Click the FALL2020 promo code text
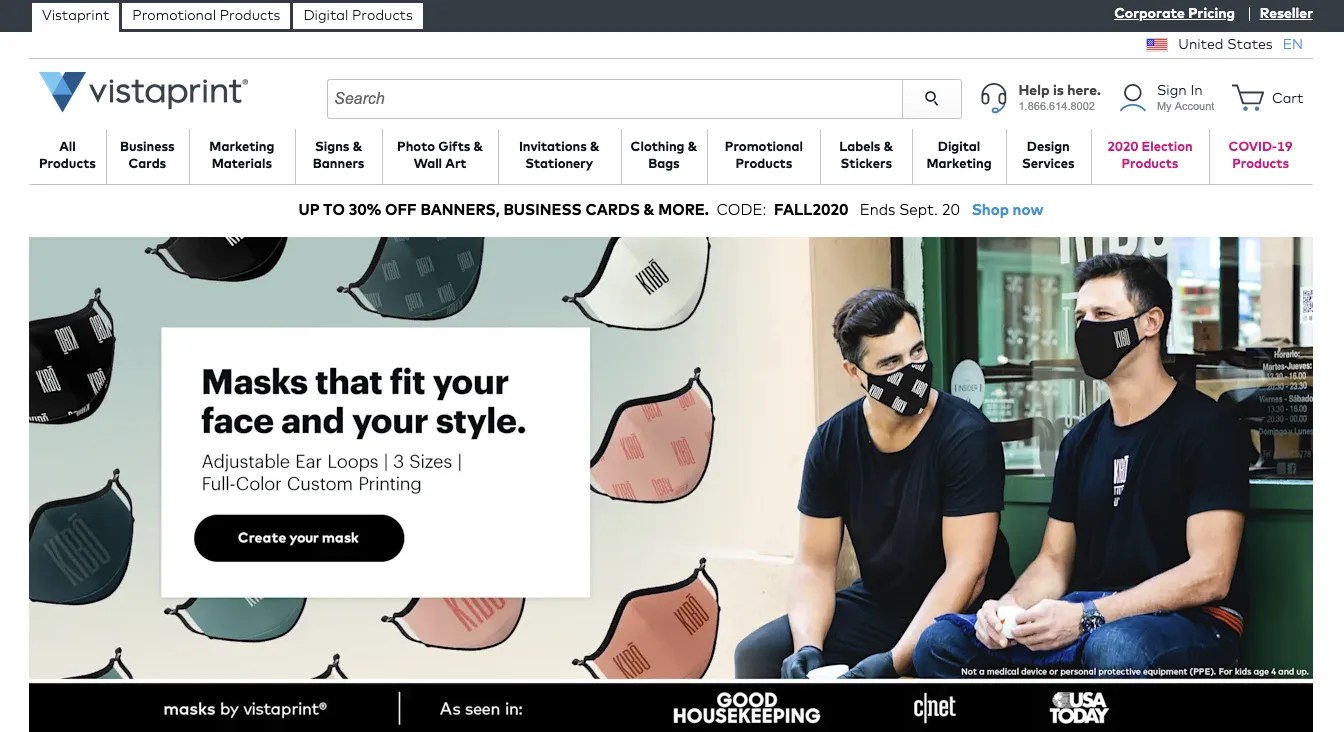The height and width of the screenshot is (732, 1344). coord(811,210)
